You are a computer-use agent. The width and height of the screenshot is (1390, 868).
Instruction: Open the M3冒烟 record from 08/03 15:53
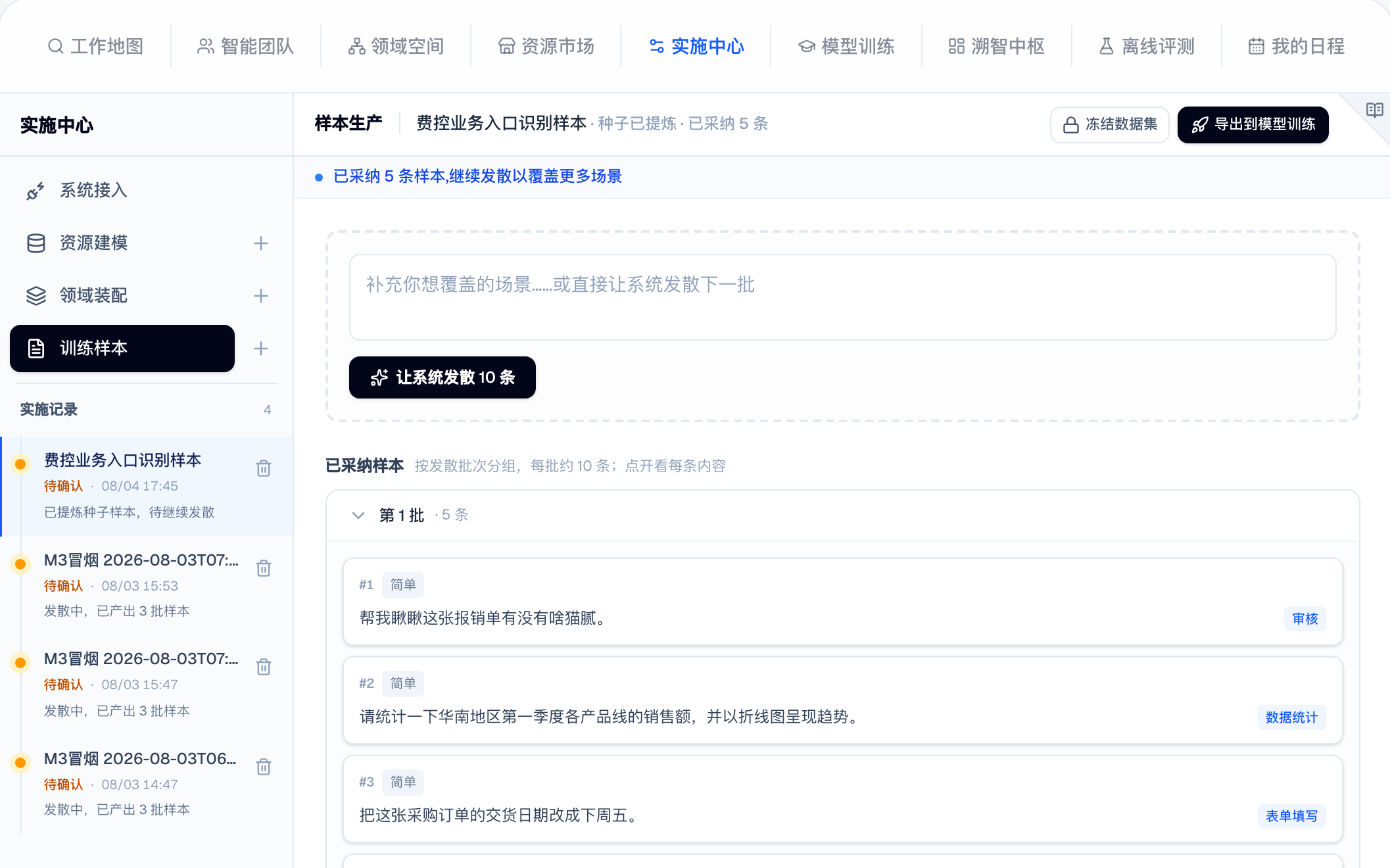coord(147,585)
